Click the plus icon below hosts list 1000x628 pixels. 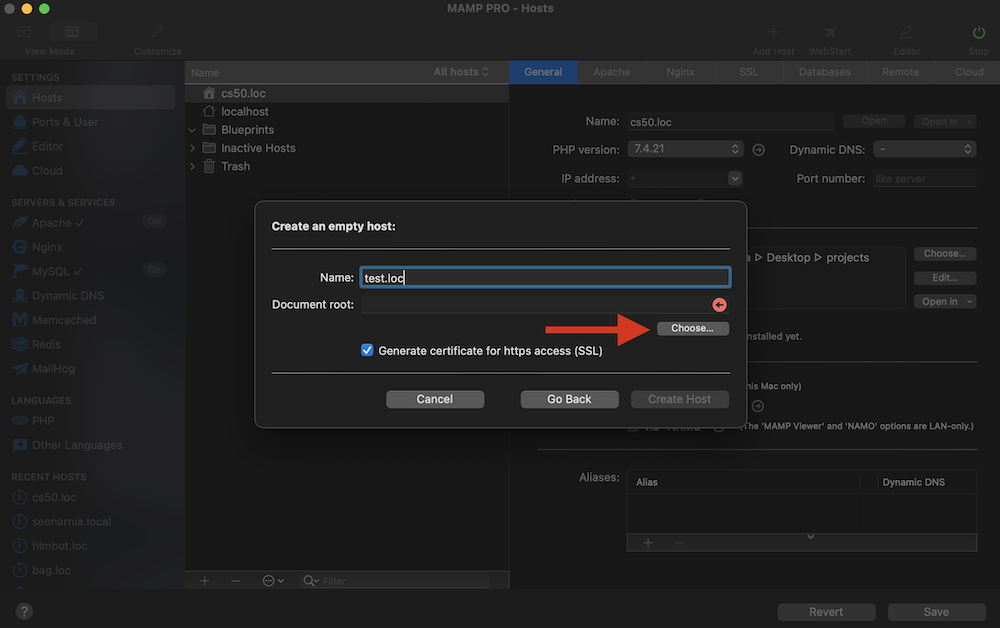tap(204, 581)
